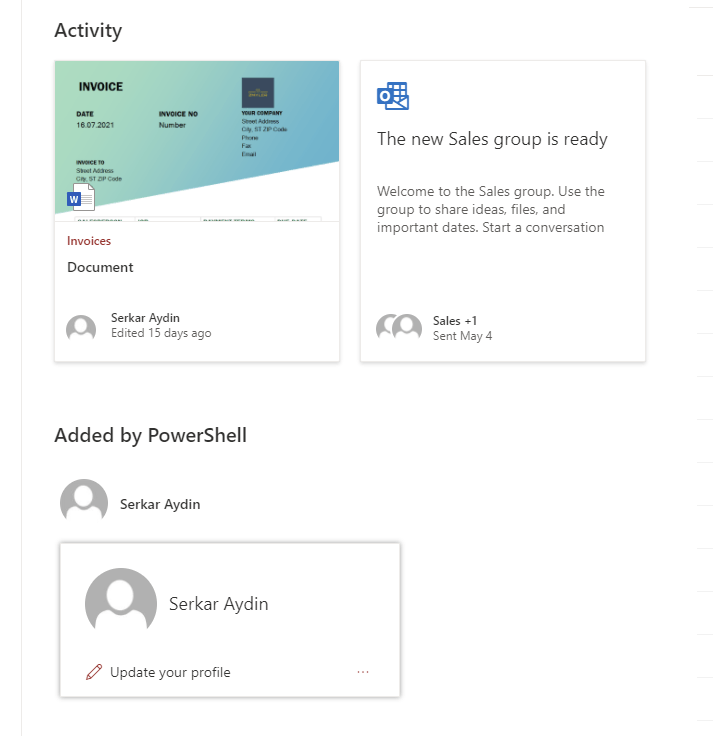This screenshot has height=736, width=713.
Task: Open 'The new Sales group is ready' message
Action: pos(492,139)
